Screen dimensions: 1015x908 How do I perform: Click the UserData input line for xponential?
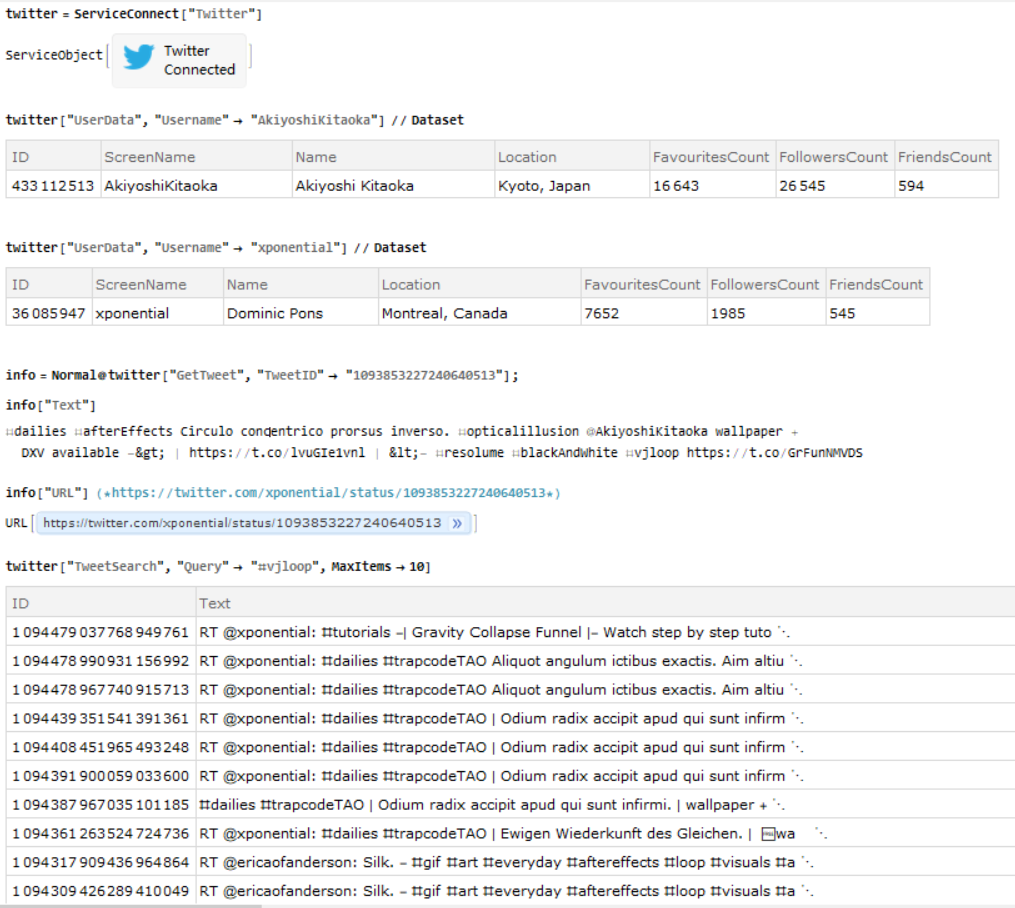tap(216, 247)
